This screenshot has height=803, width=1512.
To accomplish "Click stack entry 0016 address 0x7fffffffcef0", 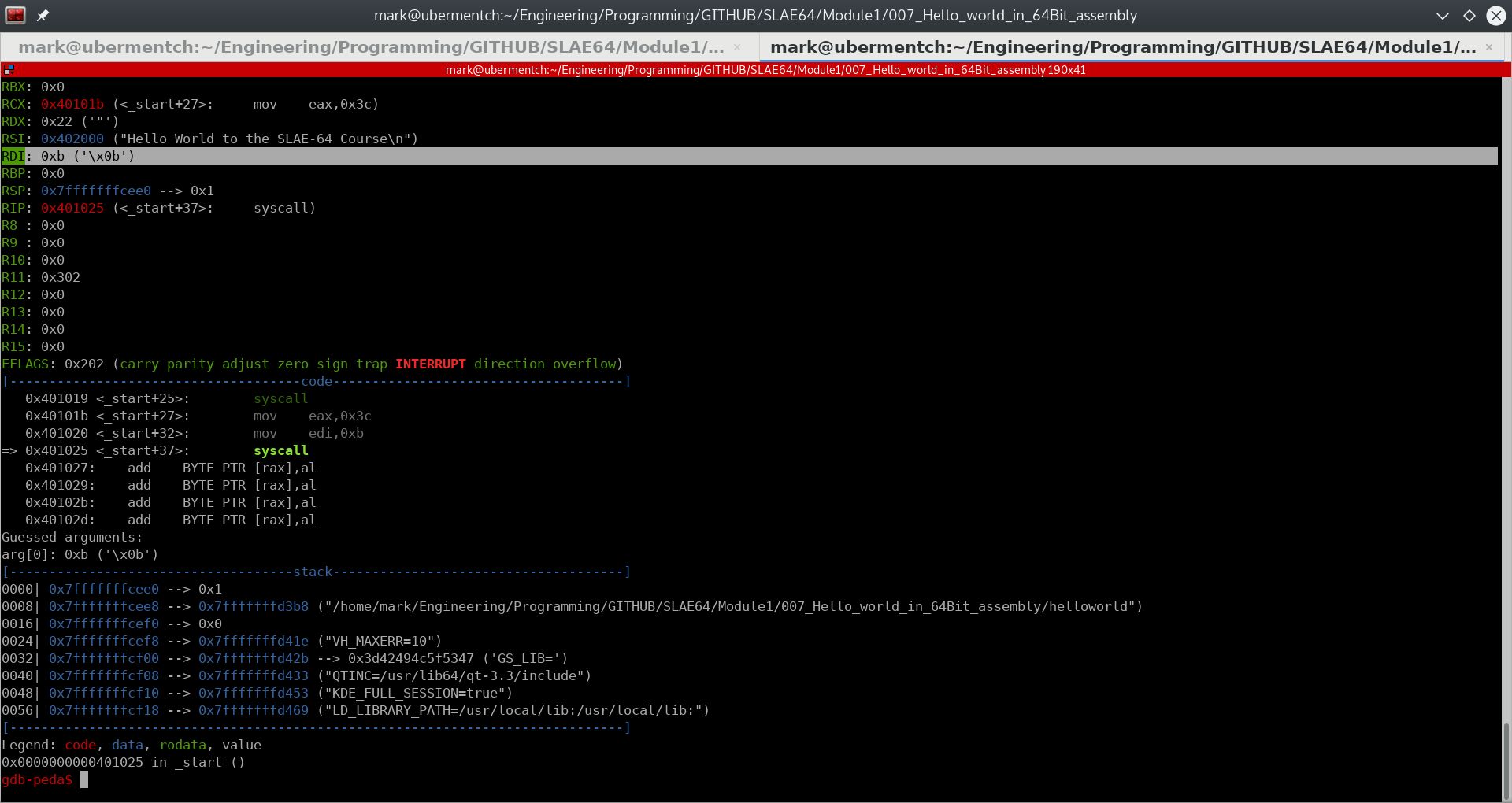I will point(104,624).
